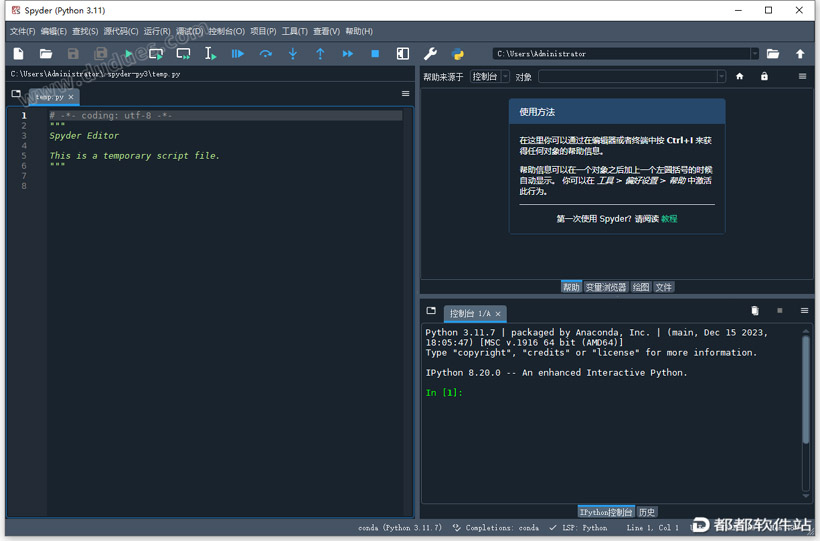Open the editor pane options hamburger menu
Image resolution: width=820 pixels, height=541 pixels.
click(405, 94)
